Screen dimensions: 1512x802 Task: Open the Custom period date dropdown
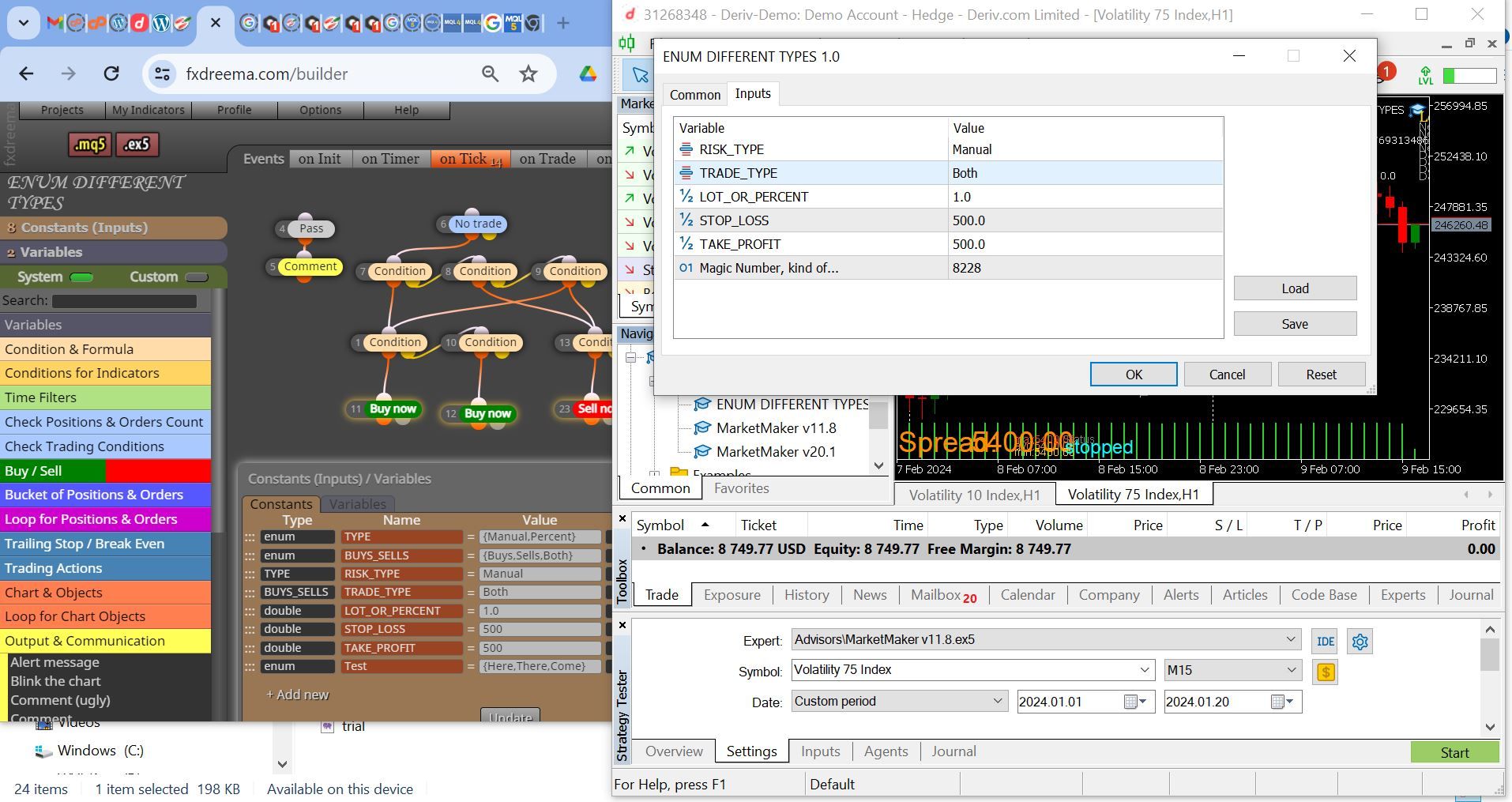pyautogui.click(x=900, y=702)
